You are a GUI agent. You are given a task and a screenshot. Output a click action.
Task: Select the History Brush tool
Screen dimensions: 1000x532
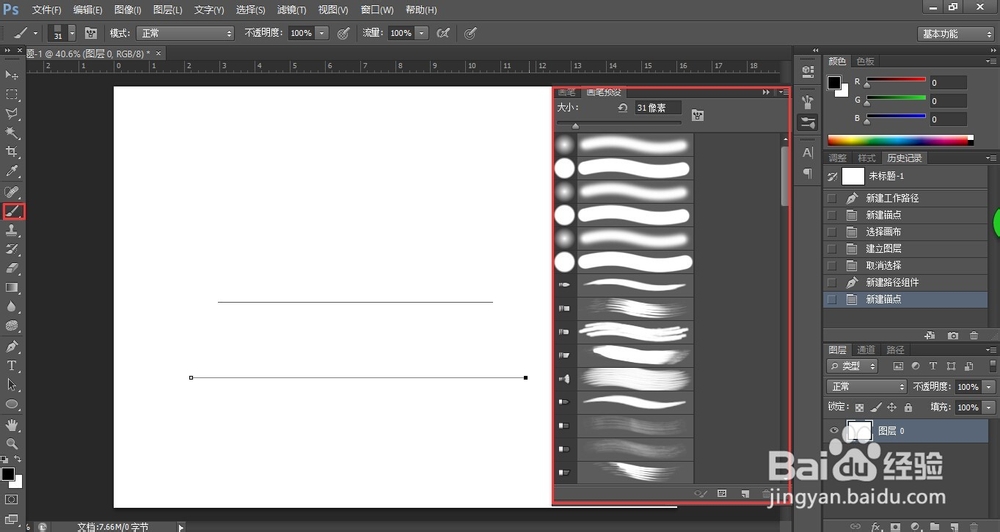coord(11,249)
